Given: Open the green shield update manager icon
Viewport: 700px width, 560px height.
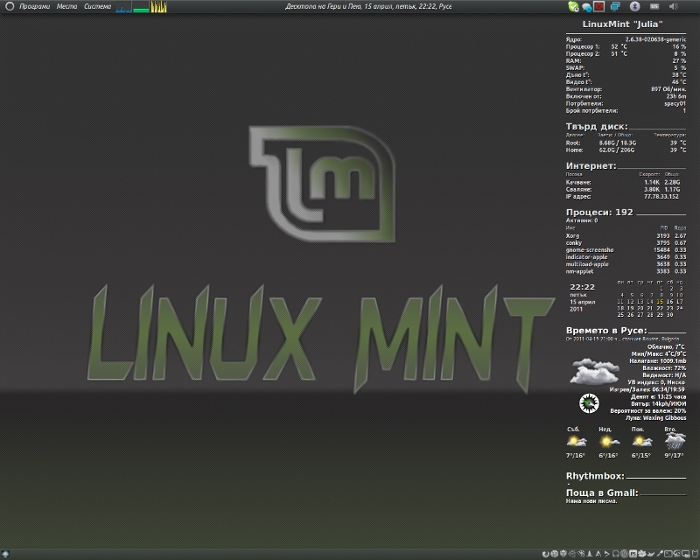Looking at the screenshot, I should point(573,6).
